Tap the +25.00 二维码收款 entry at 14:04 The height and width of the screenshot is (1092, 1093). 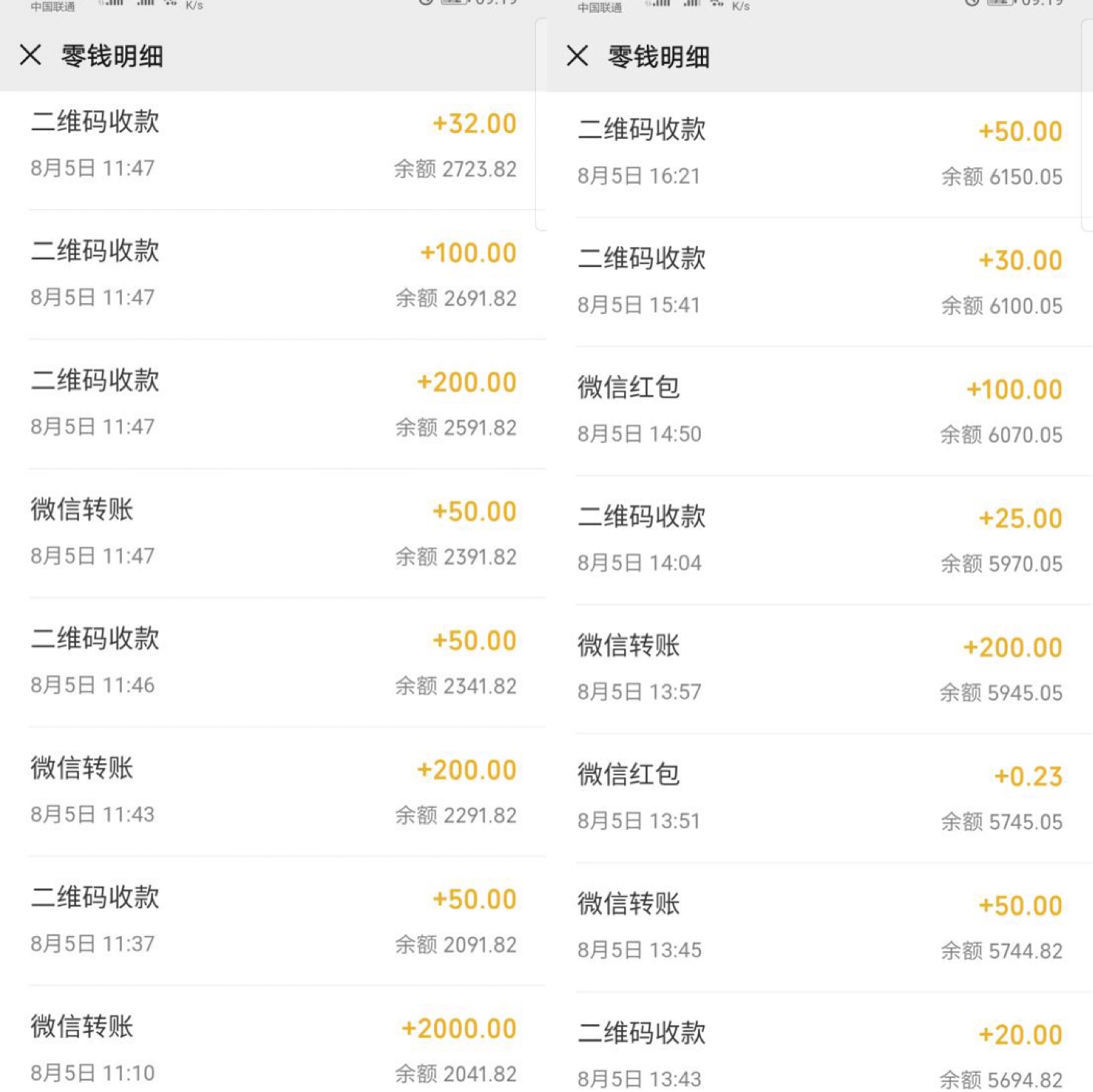820,540
